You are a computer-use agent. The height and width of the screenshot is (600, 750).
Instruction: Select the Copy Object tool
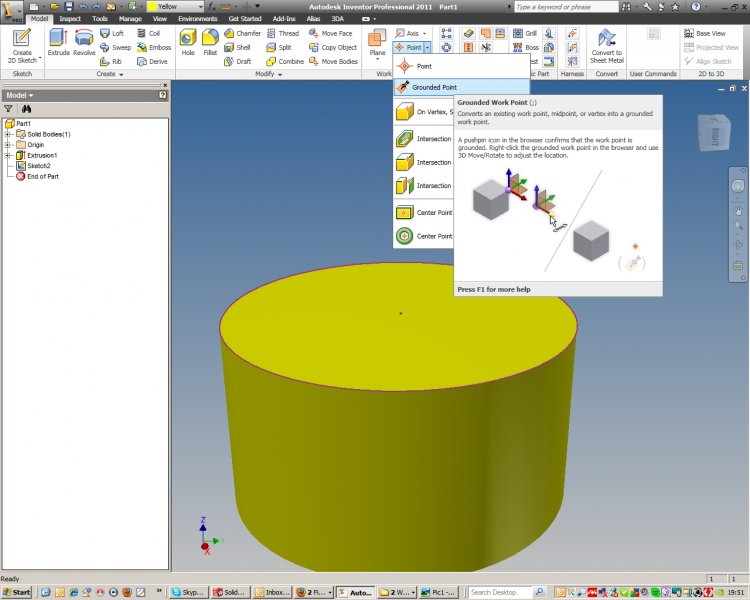333,47
